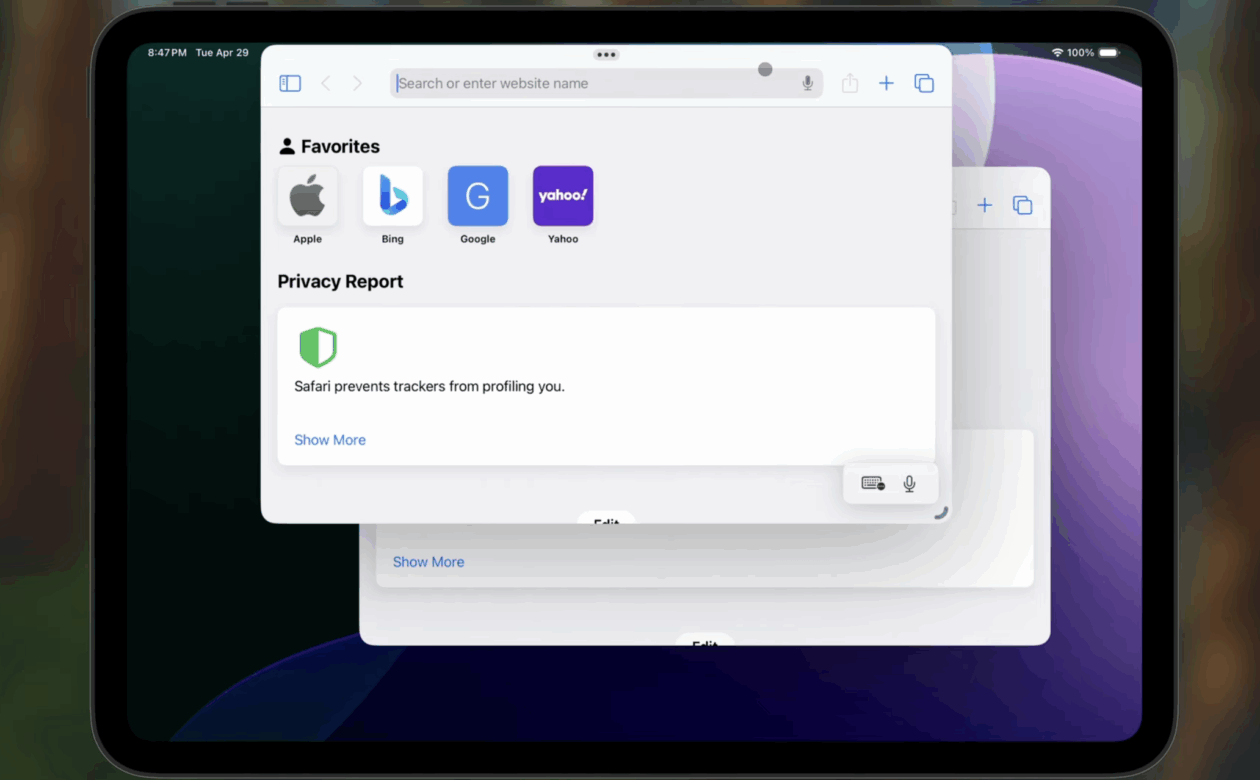Click the Favorites heading
The image size is (1260, 780).
coord(340,147)
